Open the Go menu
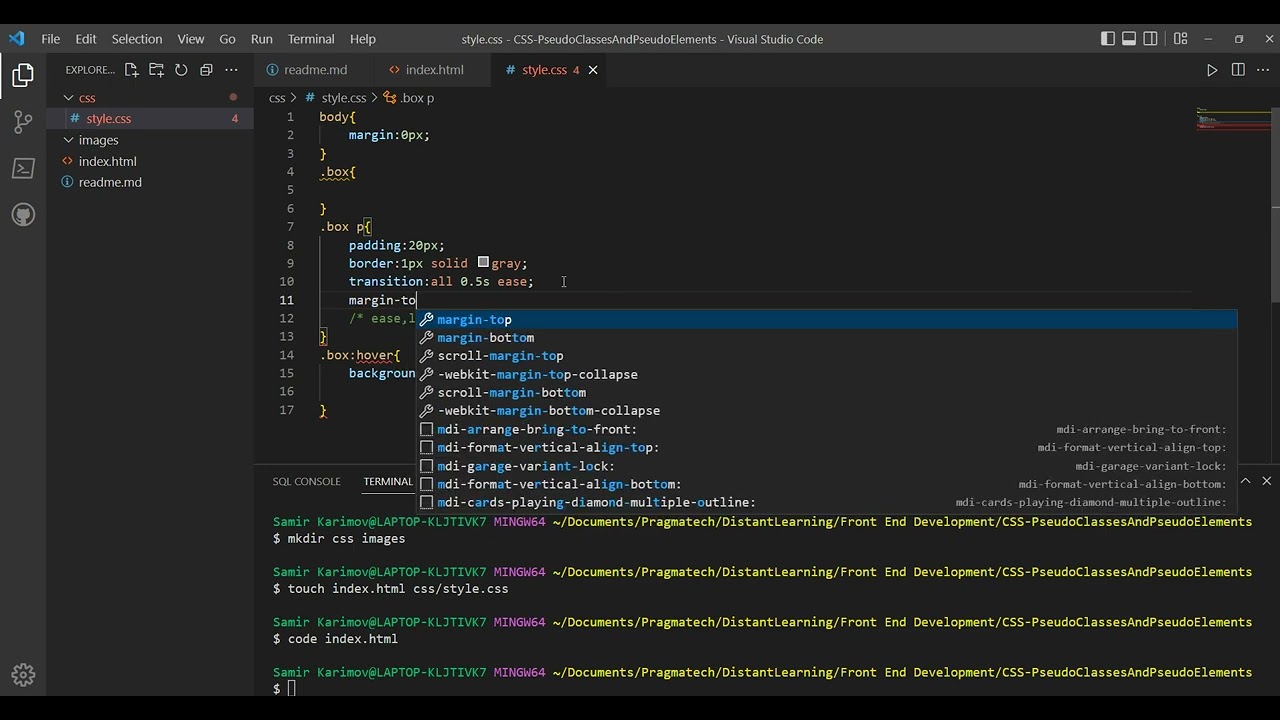This screenshot has width=1280, height=720. tap(227, 39)
